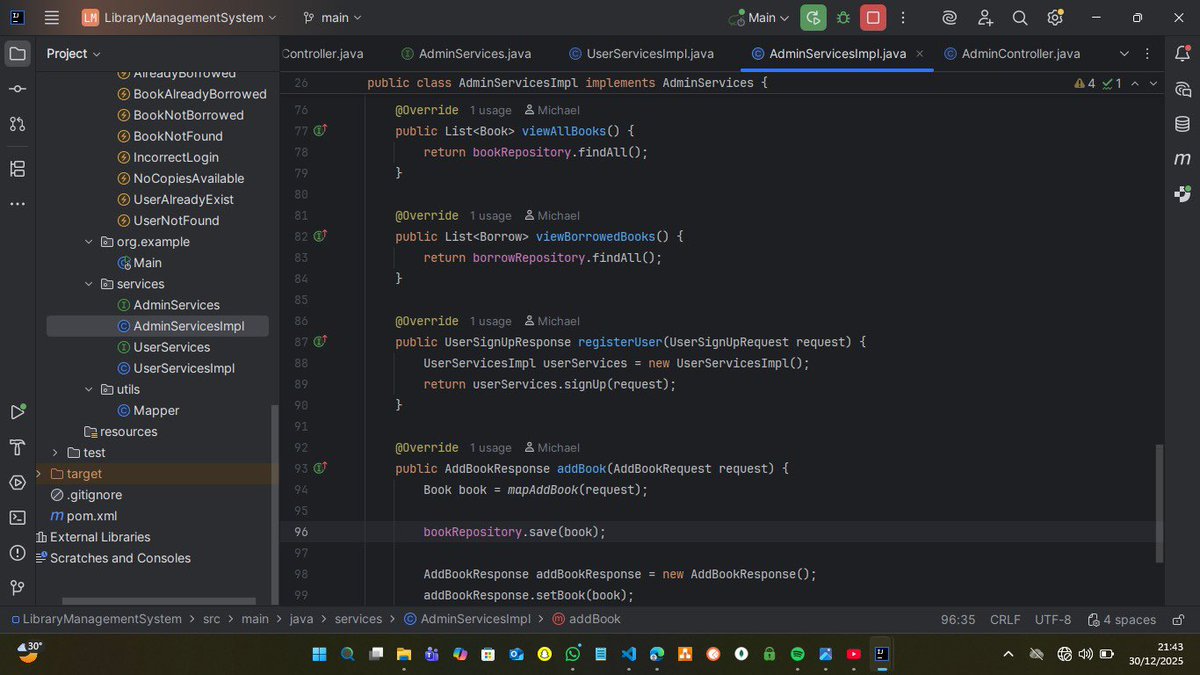
Task: Jump to viewAllBooks interface method via gutter icon
Action: click(x=321, y=131)
